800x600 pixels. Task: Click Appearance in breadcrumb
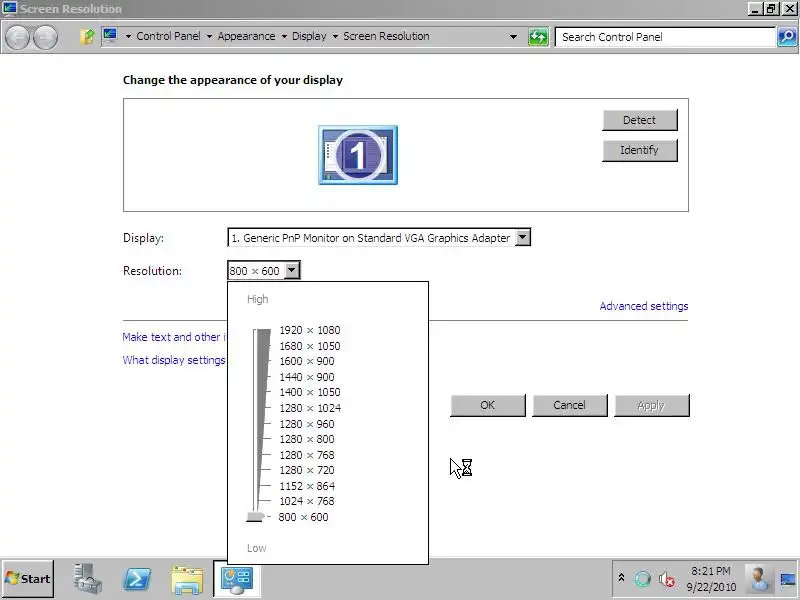coord(246,36)
